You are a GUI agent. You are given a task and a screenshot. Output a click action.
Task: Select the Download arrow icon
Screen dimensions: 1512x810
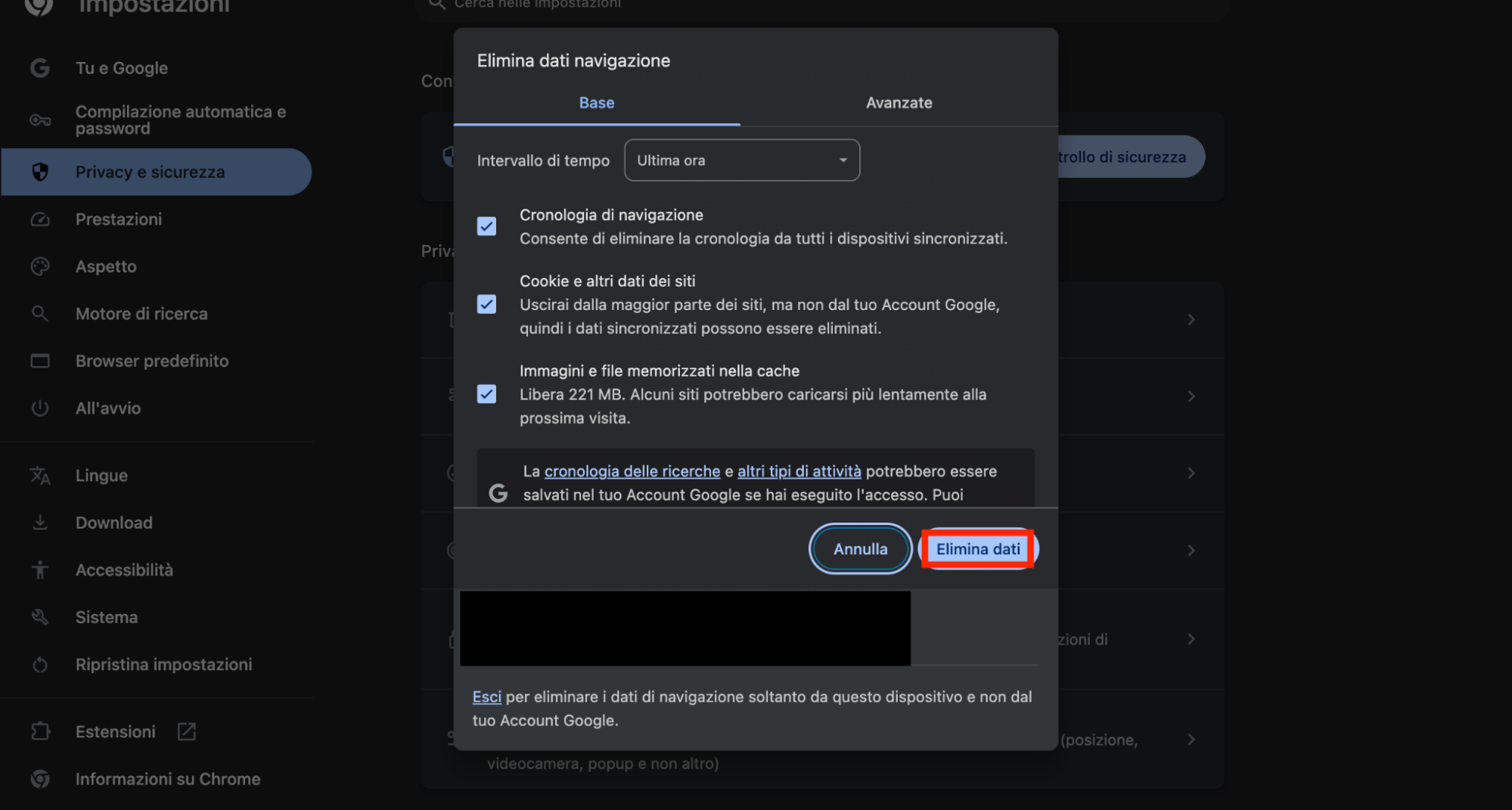pos(39,522)
